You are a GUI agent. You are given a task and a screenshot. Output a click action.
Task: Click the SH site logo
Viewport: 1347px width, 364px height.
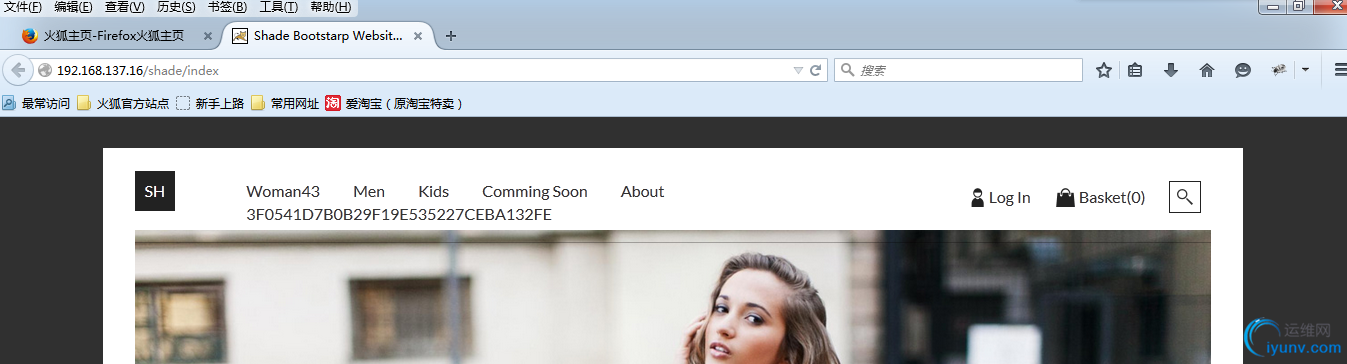(x=155, y=191)
